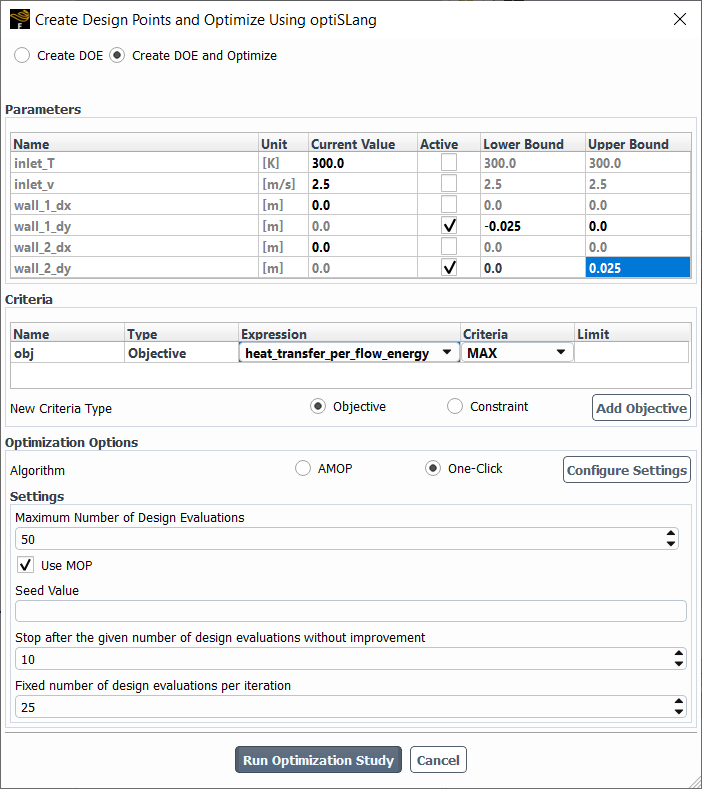
Task: Select the wall_1_dy parameter name
Action: pyautogui.click(x=135, y=226)
